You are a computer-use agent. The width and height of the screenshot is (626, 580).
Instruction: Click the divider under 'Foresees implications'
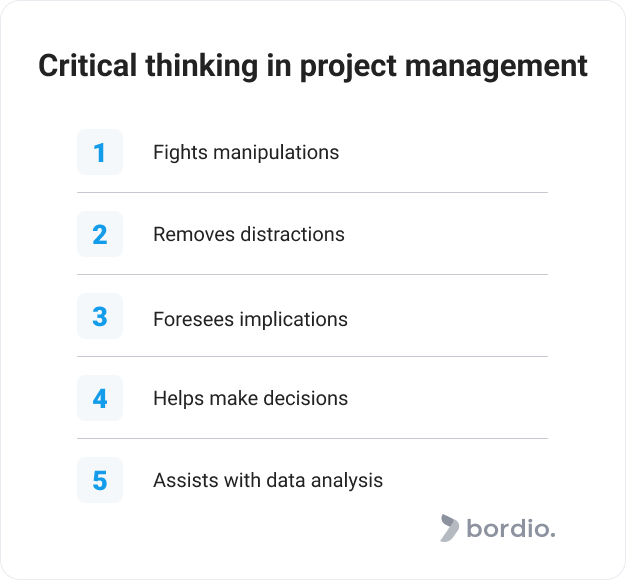point(312,356)
